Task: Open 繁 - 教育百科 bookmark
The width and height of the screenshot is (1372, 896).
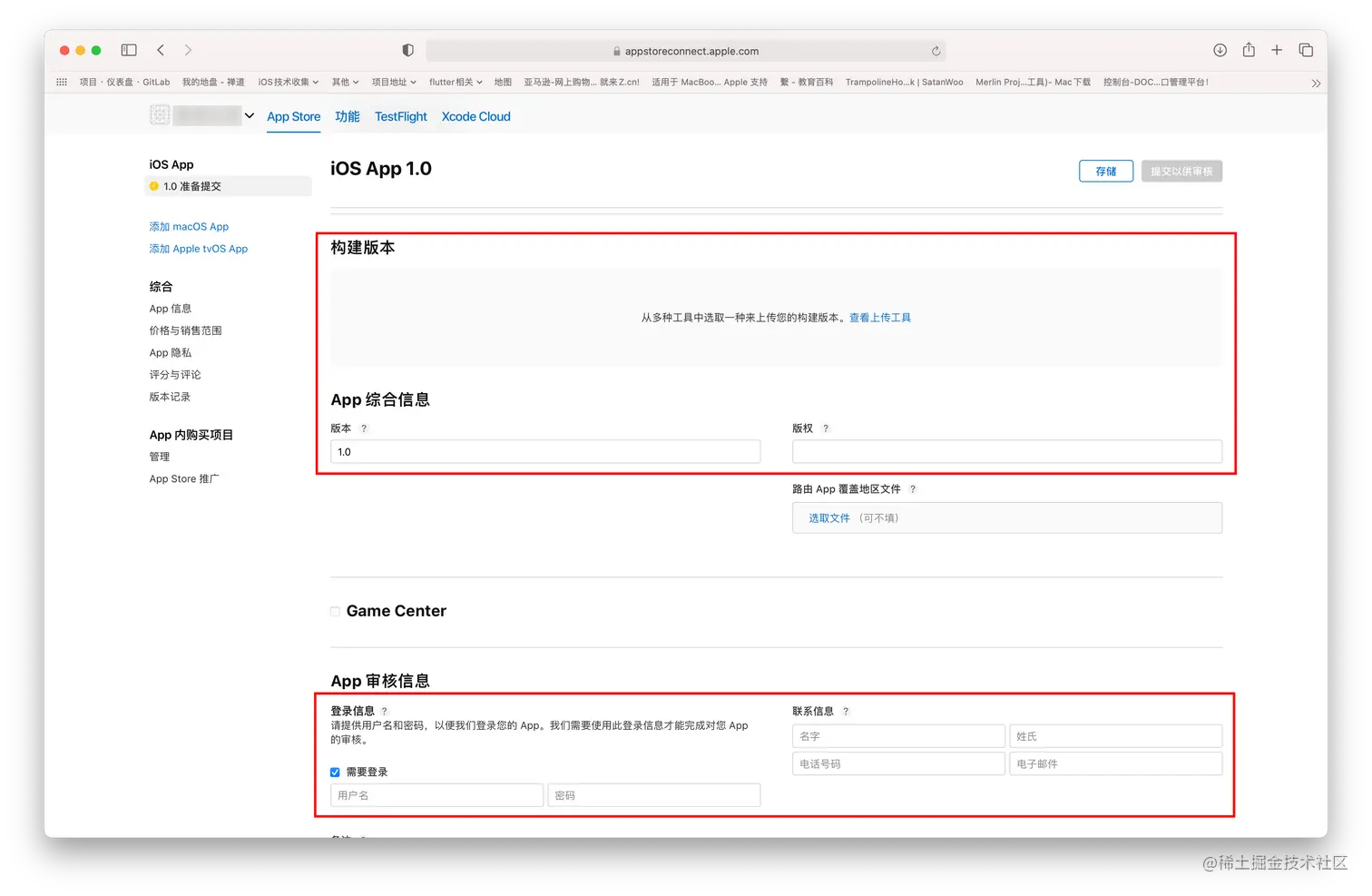Action: pos(807,82)
